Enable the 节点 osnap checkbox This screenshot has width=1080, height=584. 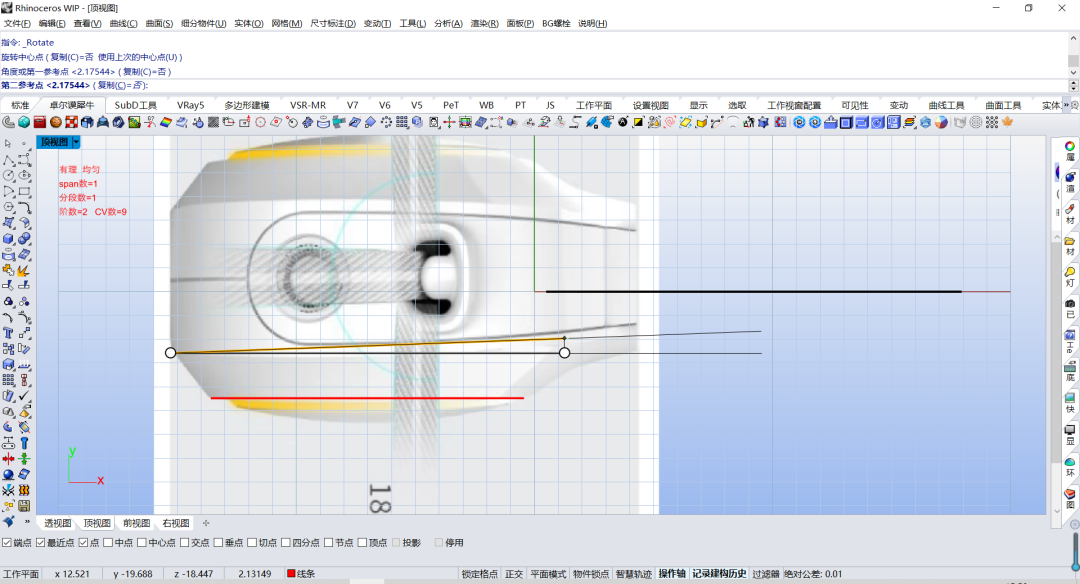(329, 543)
